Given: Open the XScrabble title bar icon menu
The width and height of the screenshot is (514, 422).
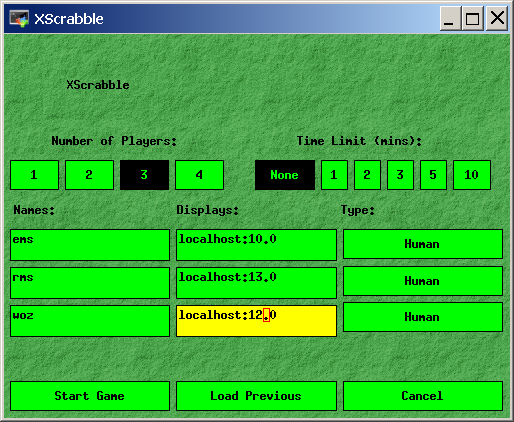Looking at the screenshot, I should coord(19,18).
